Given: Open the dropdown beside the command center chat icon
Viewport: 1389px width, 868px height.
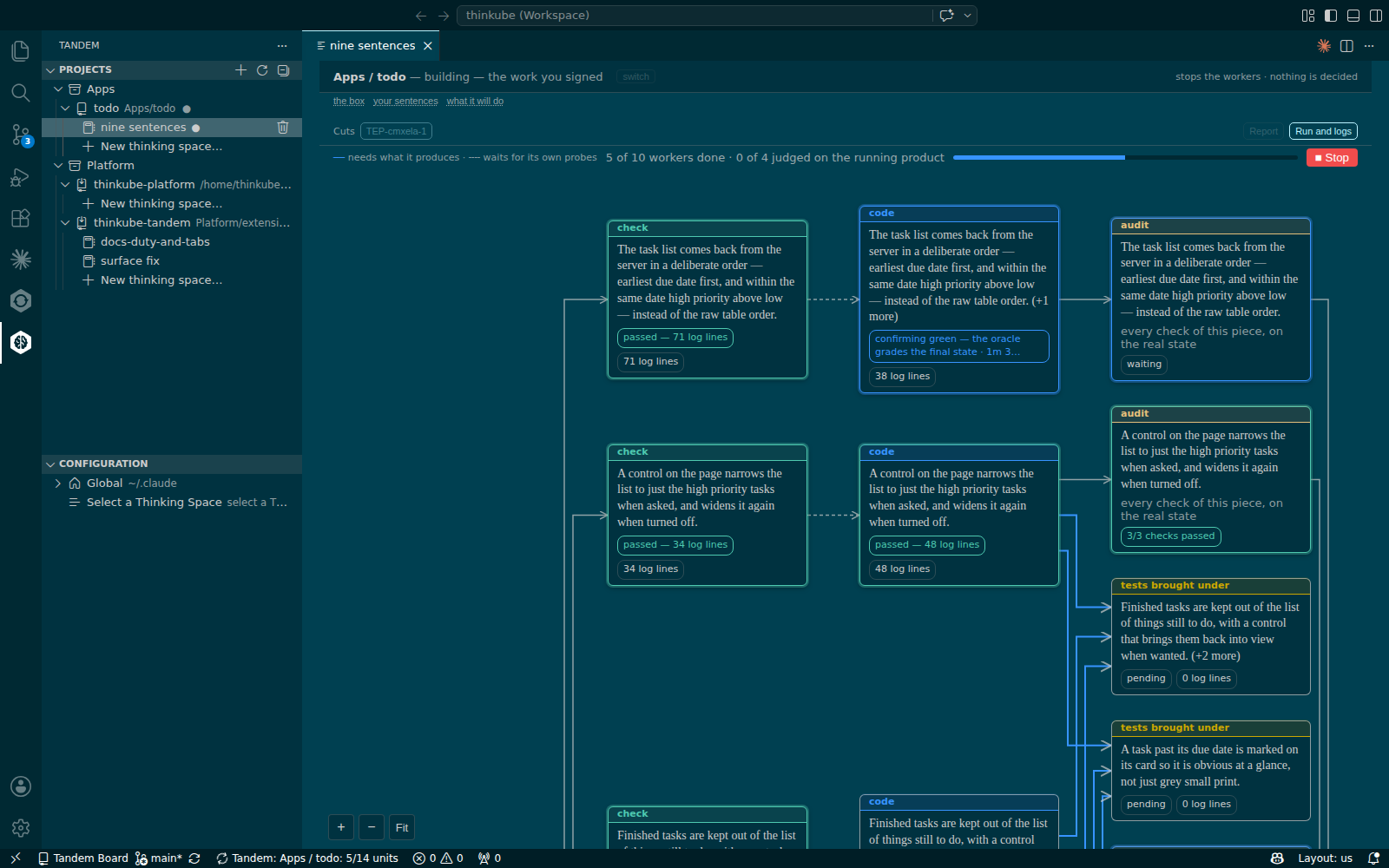Looking at the screenshot, I should [967, 16].
